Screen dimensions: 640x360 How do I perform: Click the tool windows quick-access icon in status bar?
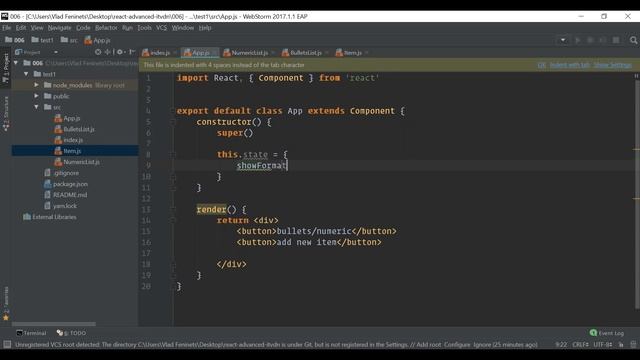click(x=7, y=344)
